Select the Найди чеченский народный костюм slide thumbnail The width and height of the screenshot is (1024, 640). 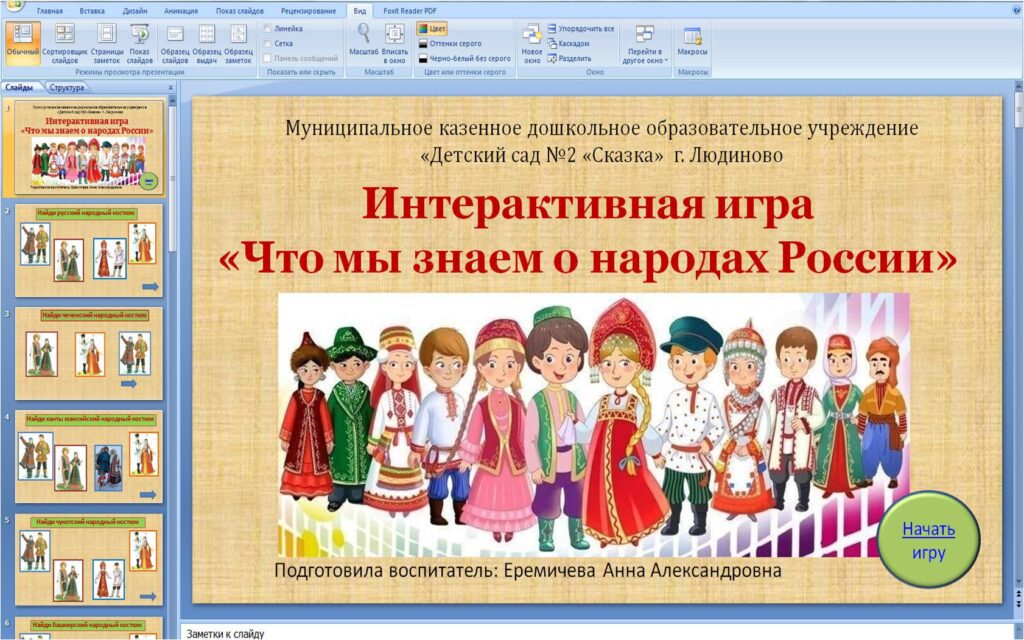pyautogui.click(x=89, y=353)
